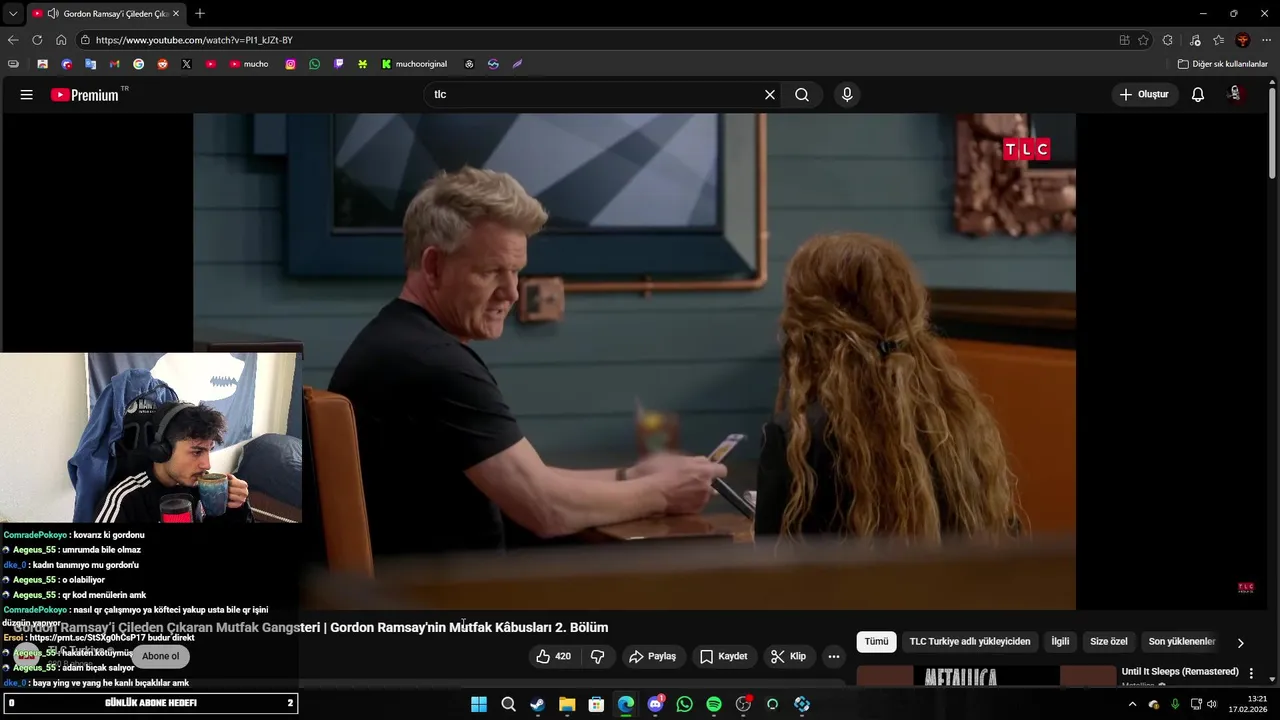This screenshot has width=1280, height=720.
Task: Save video using Kaydet button
Action: coord(724,657)
